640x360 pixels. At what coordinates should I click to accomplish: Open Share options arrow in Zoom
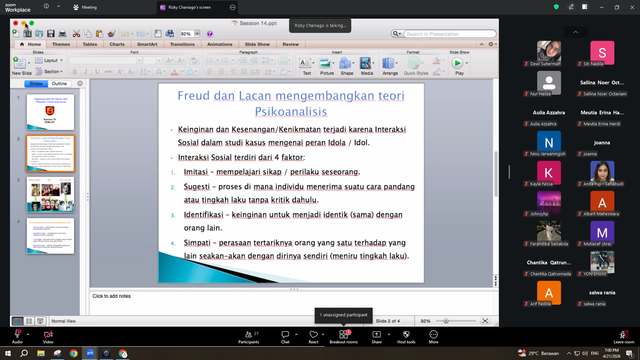[x=389, y=334]
